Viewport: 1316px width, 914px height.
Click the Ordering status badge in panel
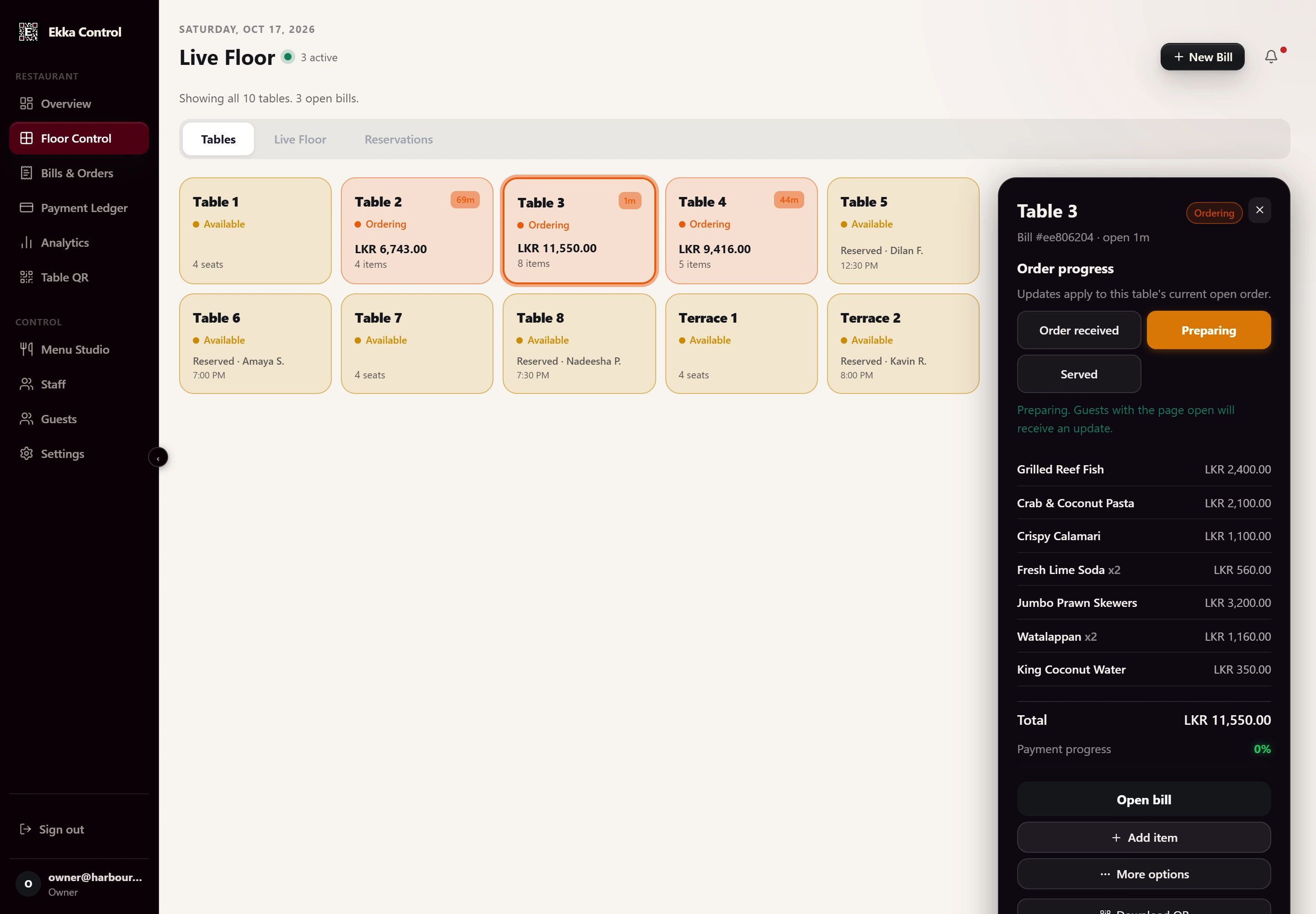click(1214, 213)
